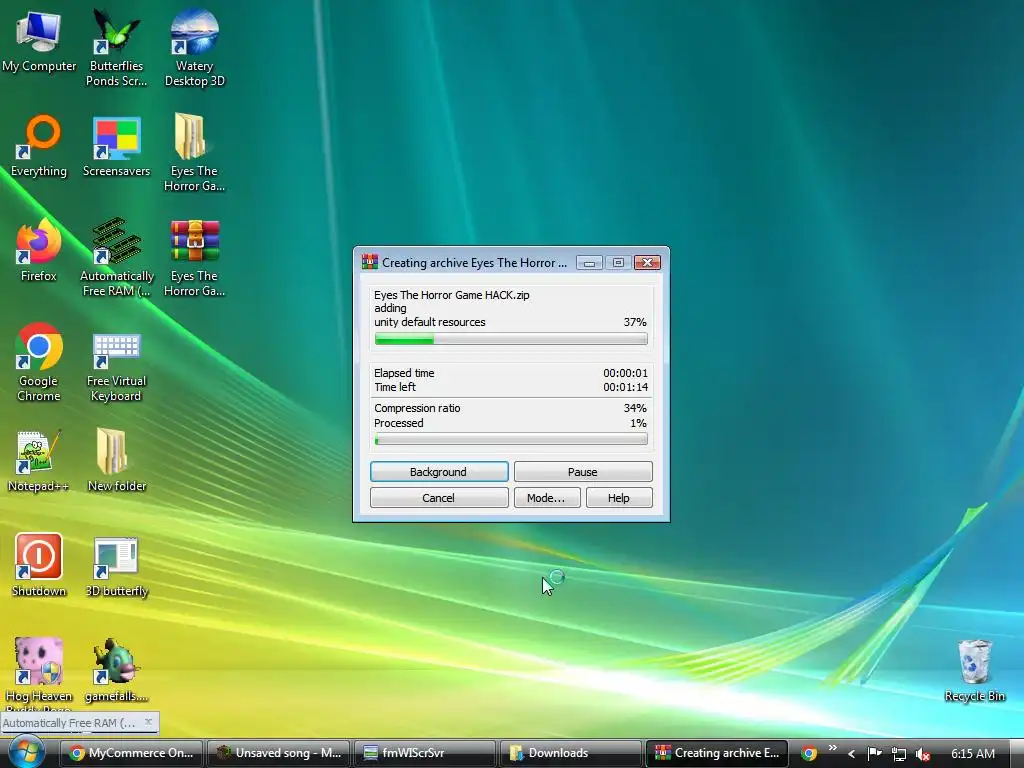Select the Recycle Bin icon
Viewport: 1024px width, 768px height.
click(974, 671)
